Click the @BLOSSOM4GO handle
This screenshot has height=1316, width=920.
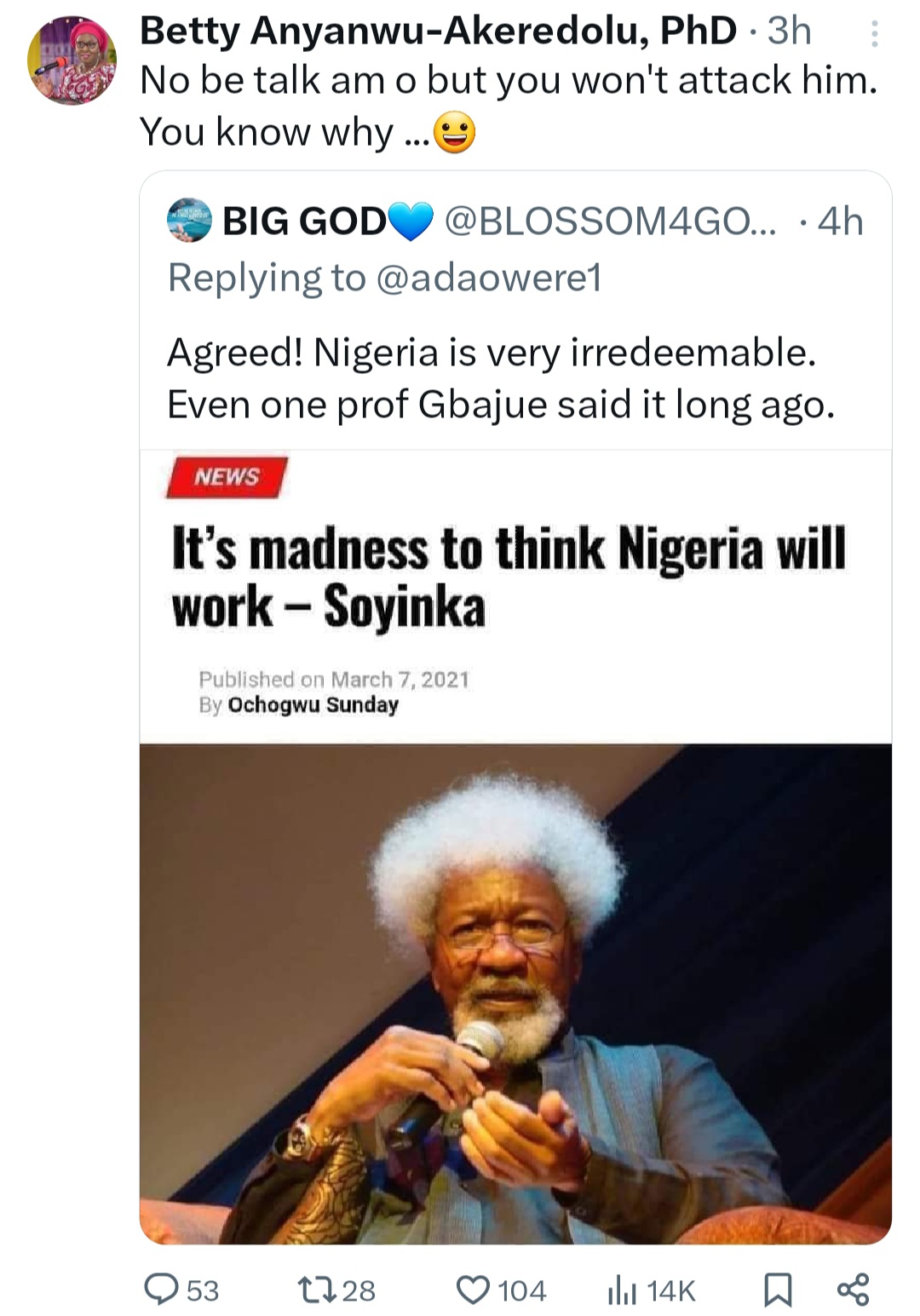(x=609, y=221)
